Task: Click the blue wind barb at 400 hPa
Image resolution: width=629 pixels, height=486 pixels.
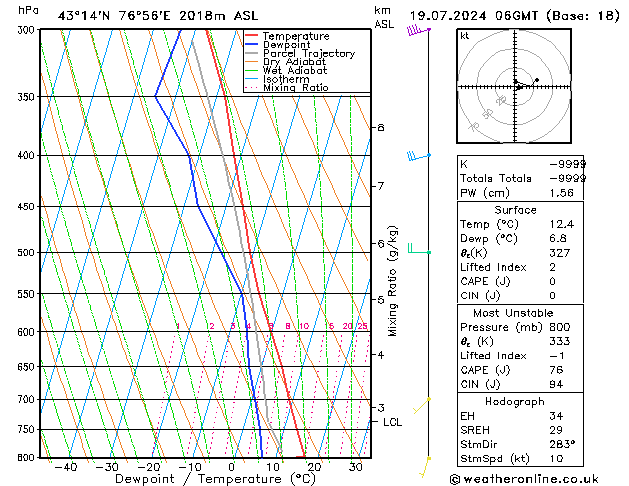Action: coord(416,156)
